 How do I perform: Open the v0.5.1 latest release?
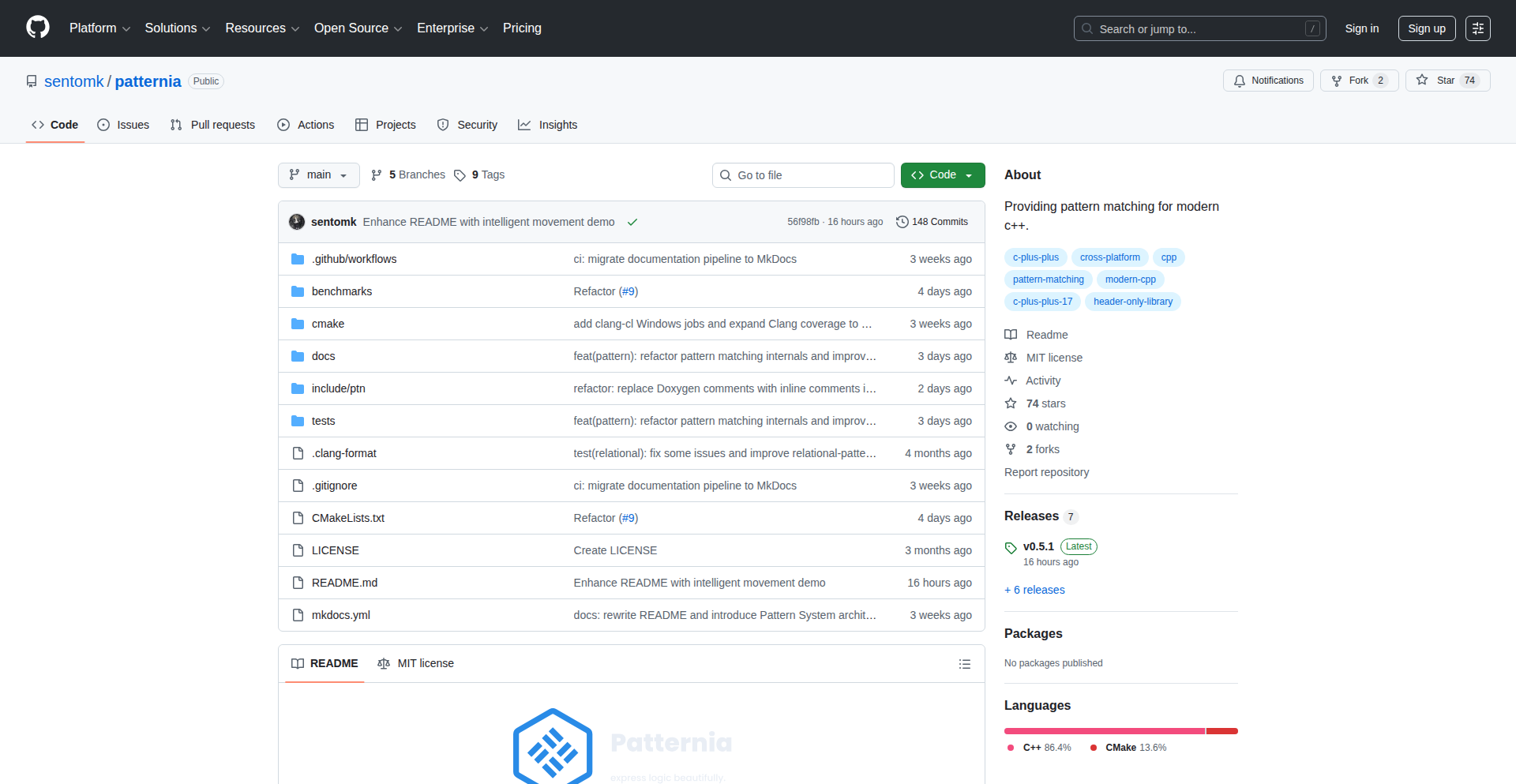pos(1038,546)
